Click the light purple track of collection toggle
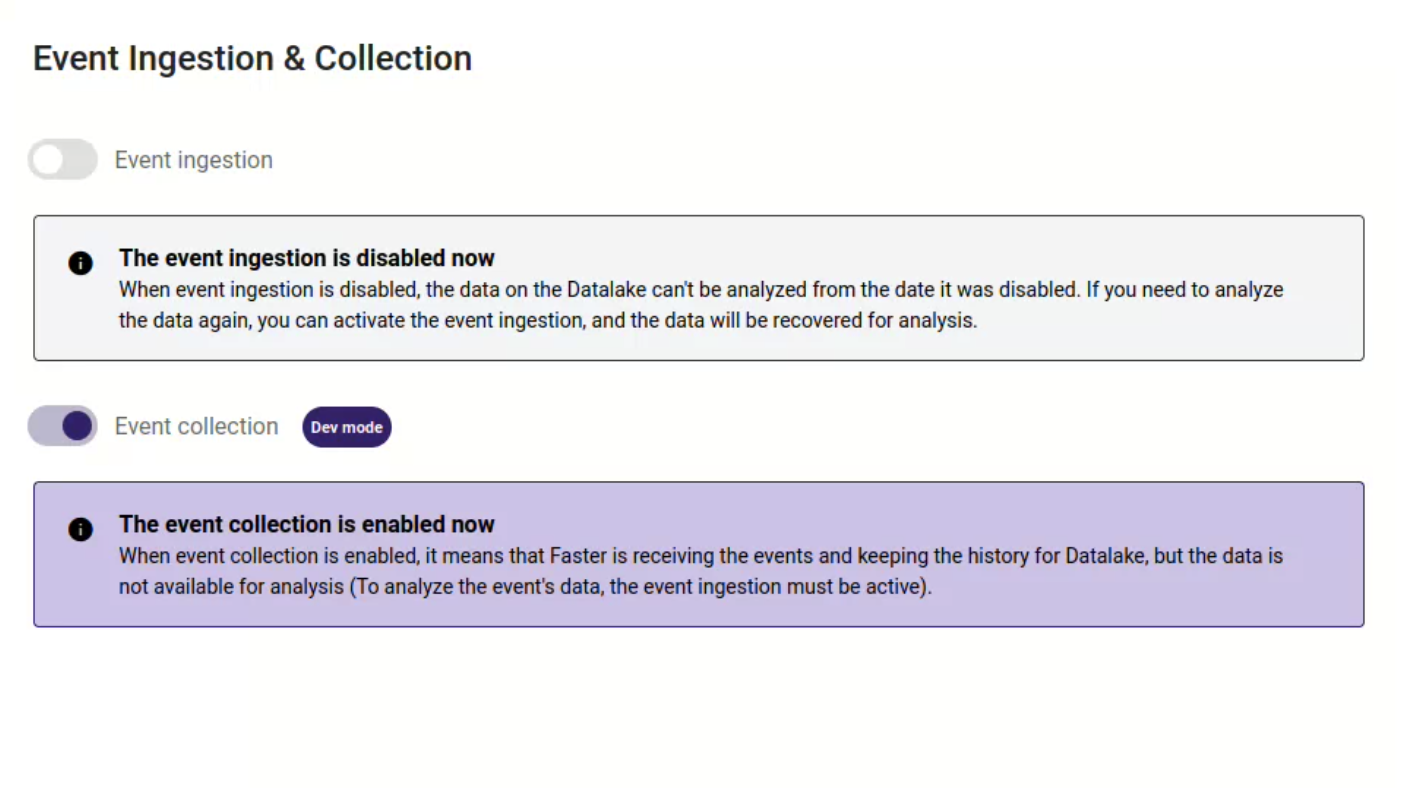1402x788 pixels. point(43,426)
